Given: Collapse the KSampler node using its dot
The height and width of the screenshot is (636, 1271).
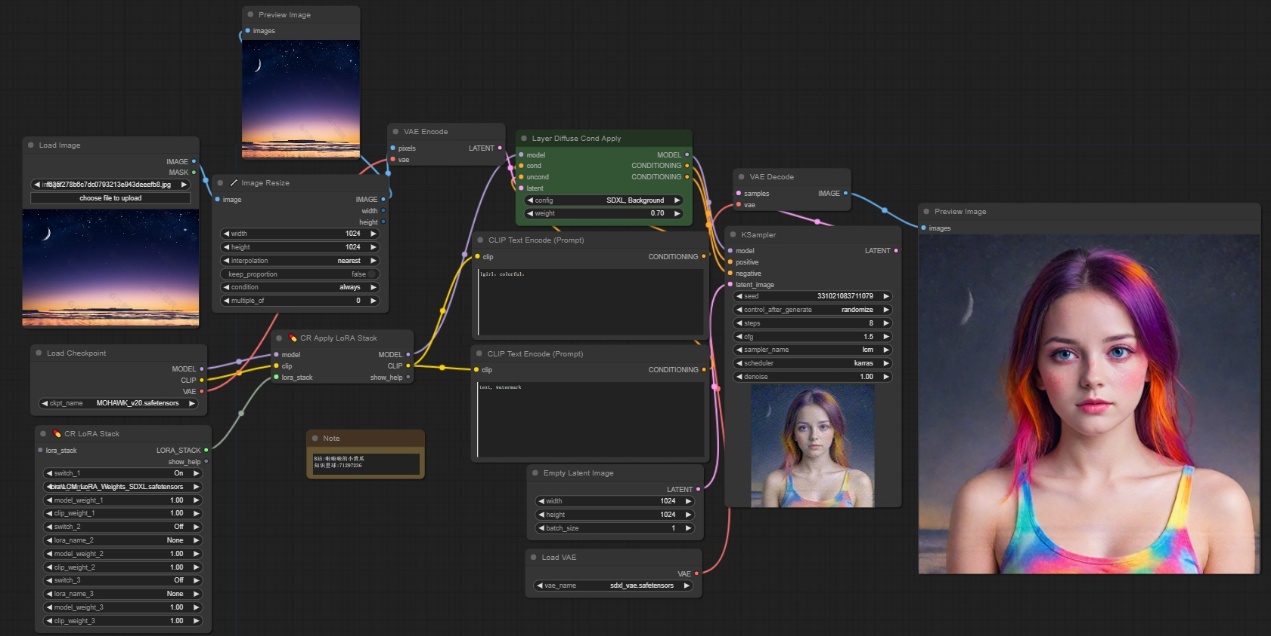Looking at the screenshot, I should 733,235.
